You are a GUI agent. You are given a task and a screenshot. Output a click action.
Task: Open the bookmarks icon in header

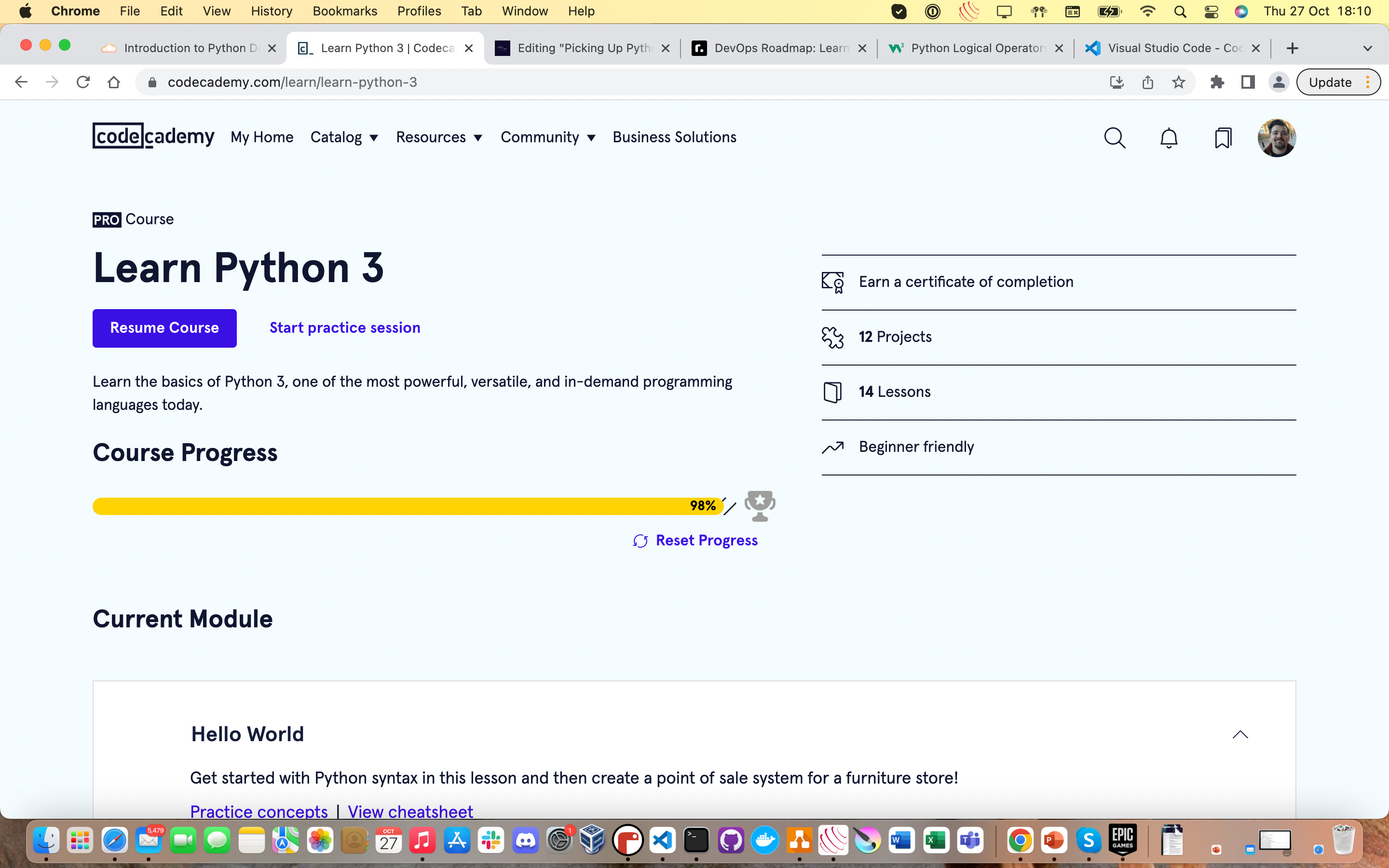1223,138
